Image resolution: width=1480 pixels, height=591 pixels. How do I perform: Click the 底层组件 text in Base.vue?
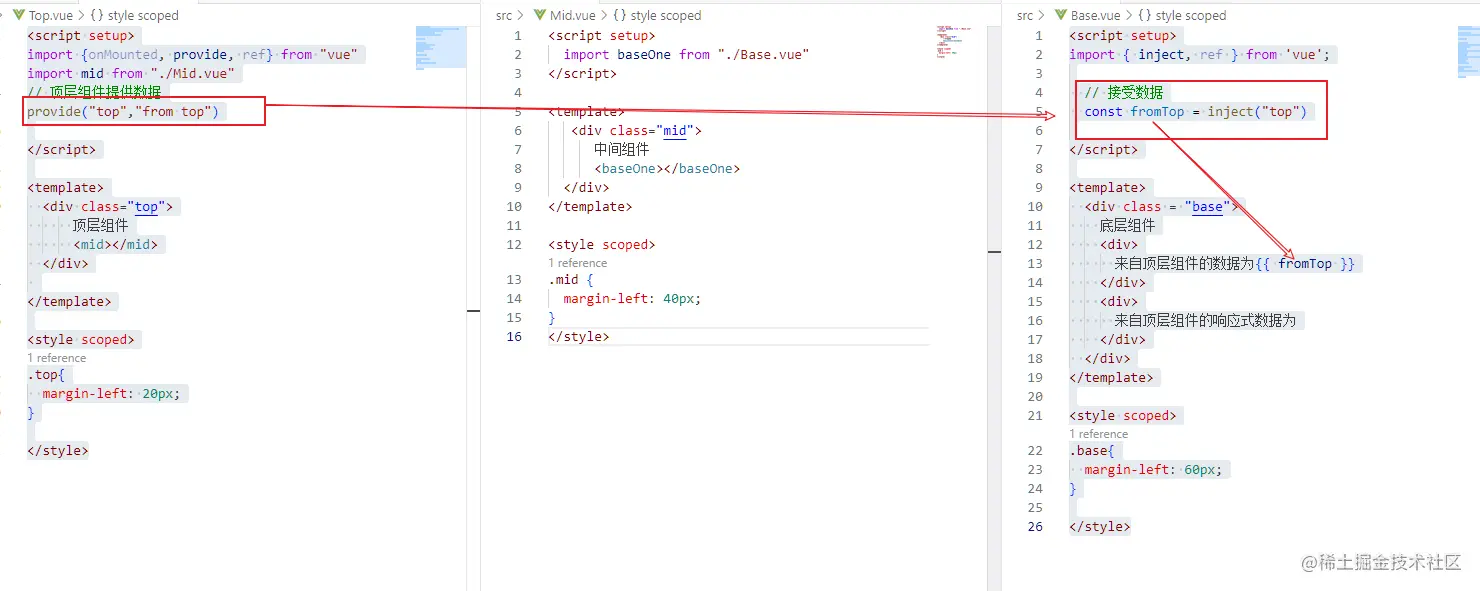pos(1127,225)
